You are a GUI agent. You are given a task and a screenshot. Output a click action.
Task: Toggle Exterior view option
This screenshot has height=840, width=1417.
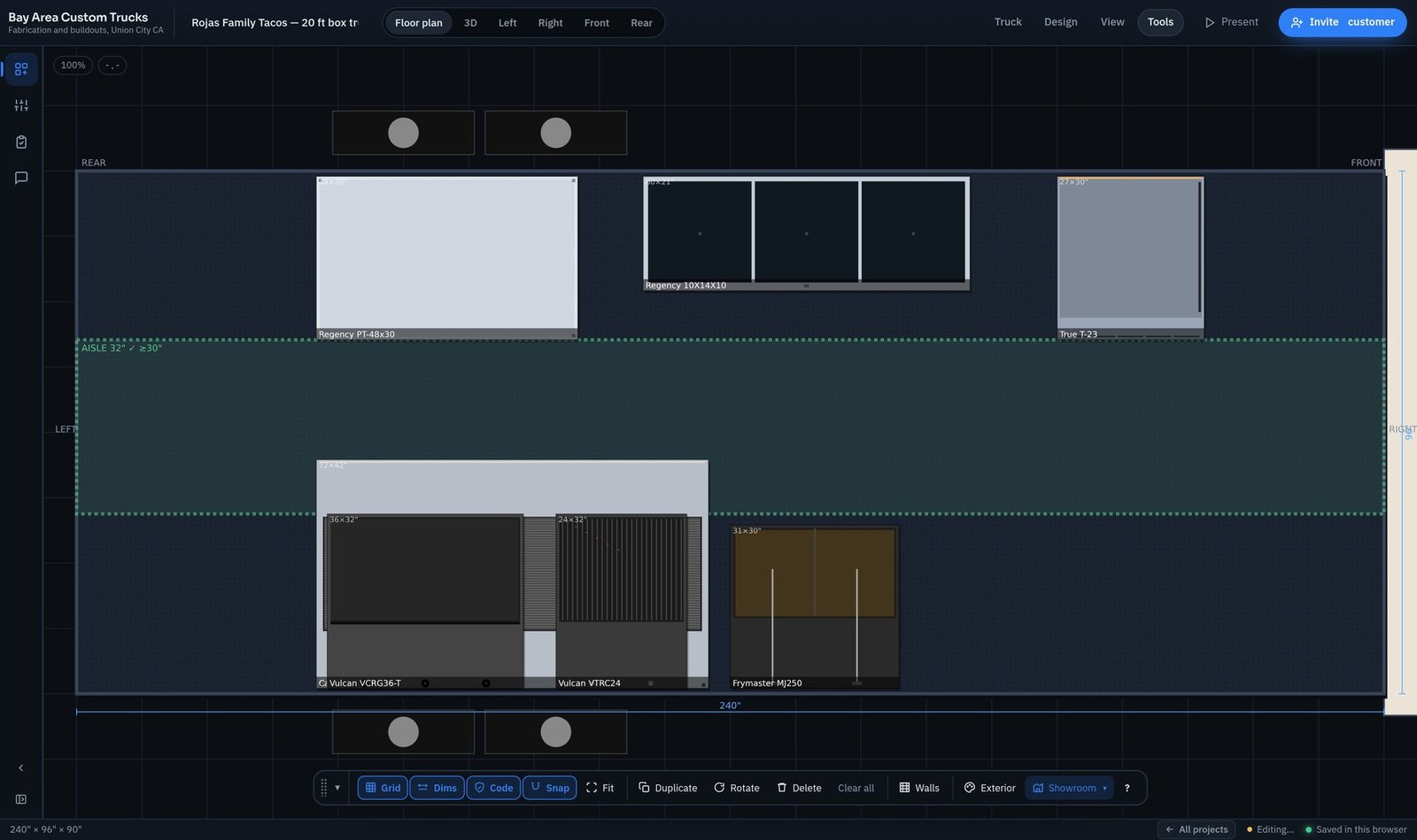pos(989,788)
